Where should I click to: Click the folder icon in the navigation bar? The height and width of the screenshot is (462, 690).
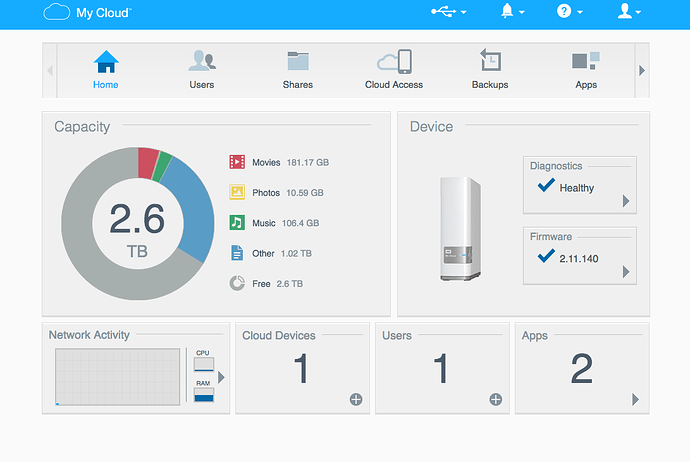(298, 61)
